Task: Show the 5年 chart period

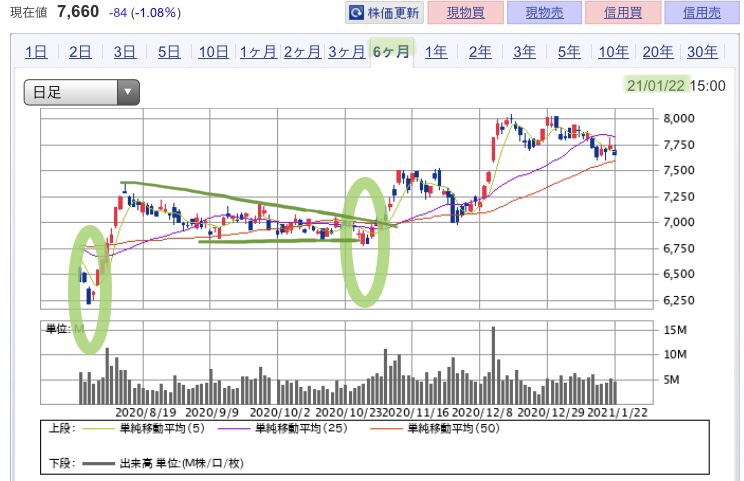Action: [x=569, y=52]
